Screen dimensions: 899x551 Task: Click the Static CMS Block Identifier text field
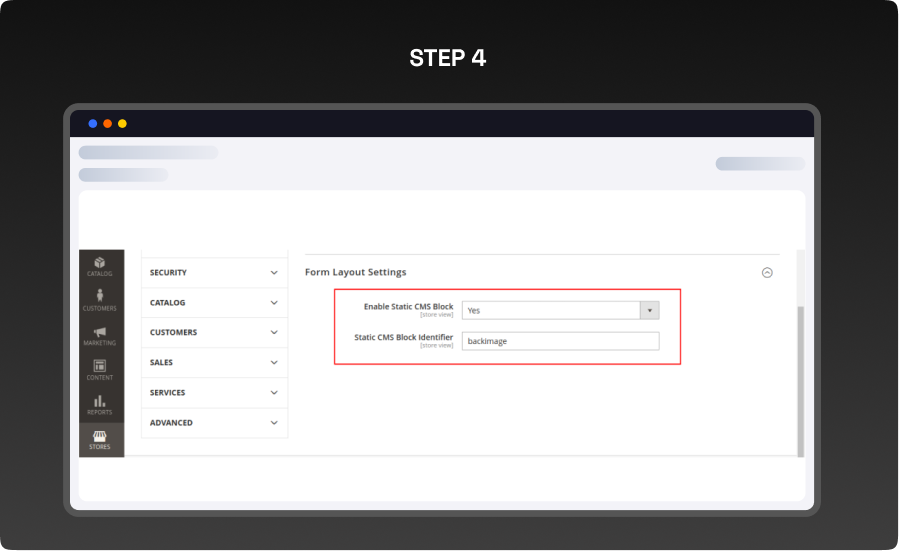(x=560, y=341)
